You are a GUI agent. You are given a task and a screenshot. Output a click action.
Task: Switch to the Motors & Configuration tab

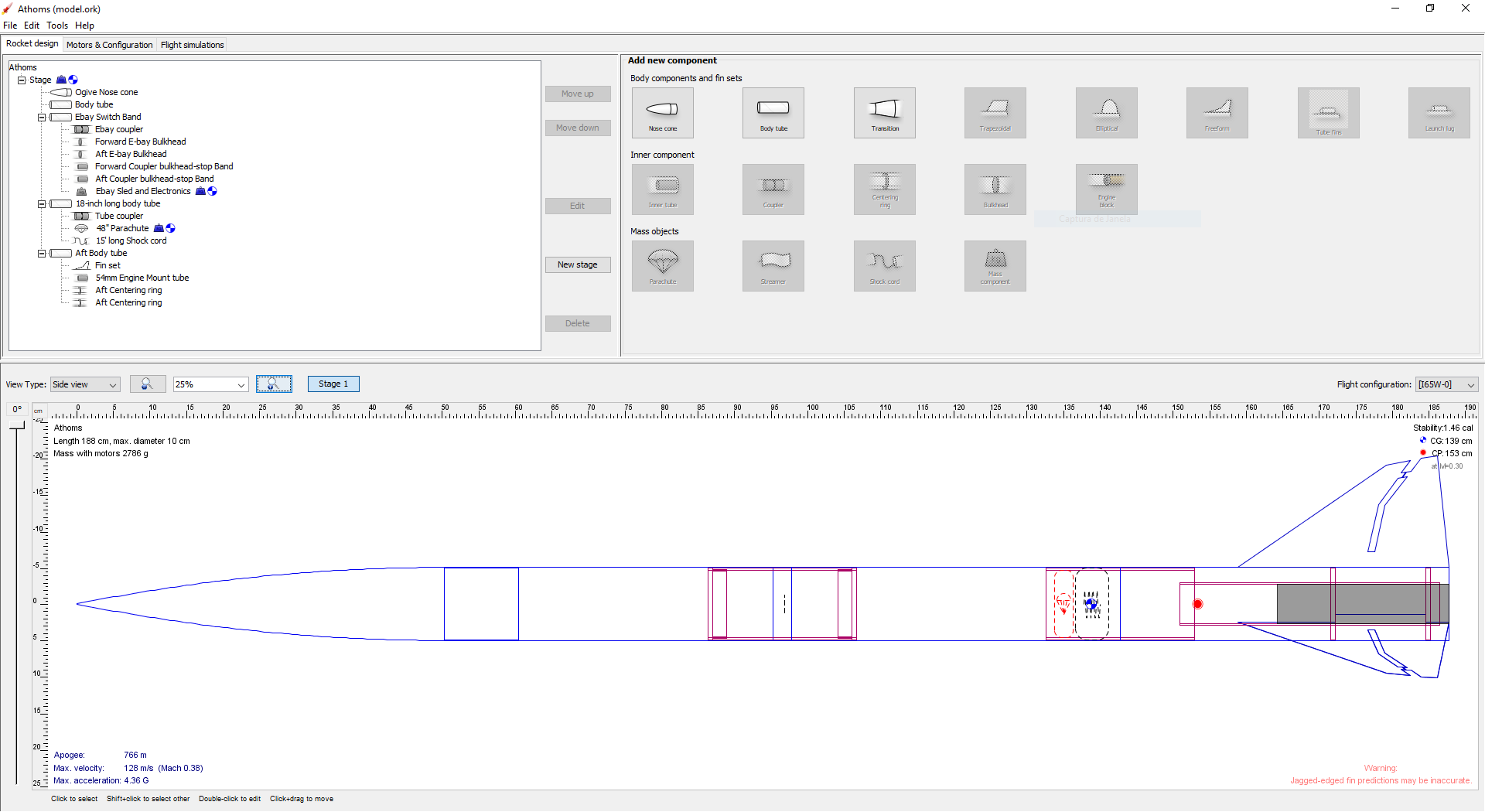pos(109,44)
